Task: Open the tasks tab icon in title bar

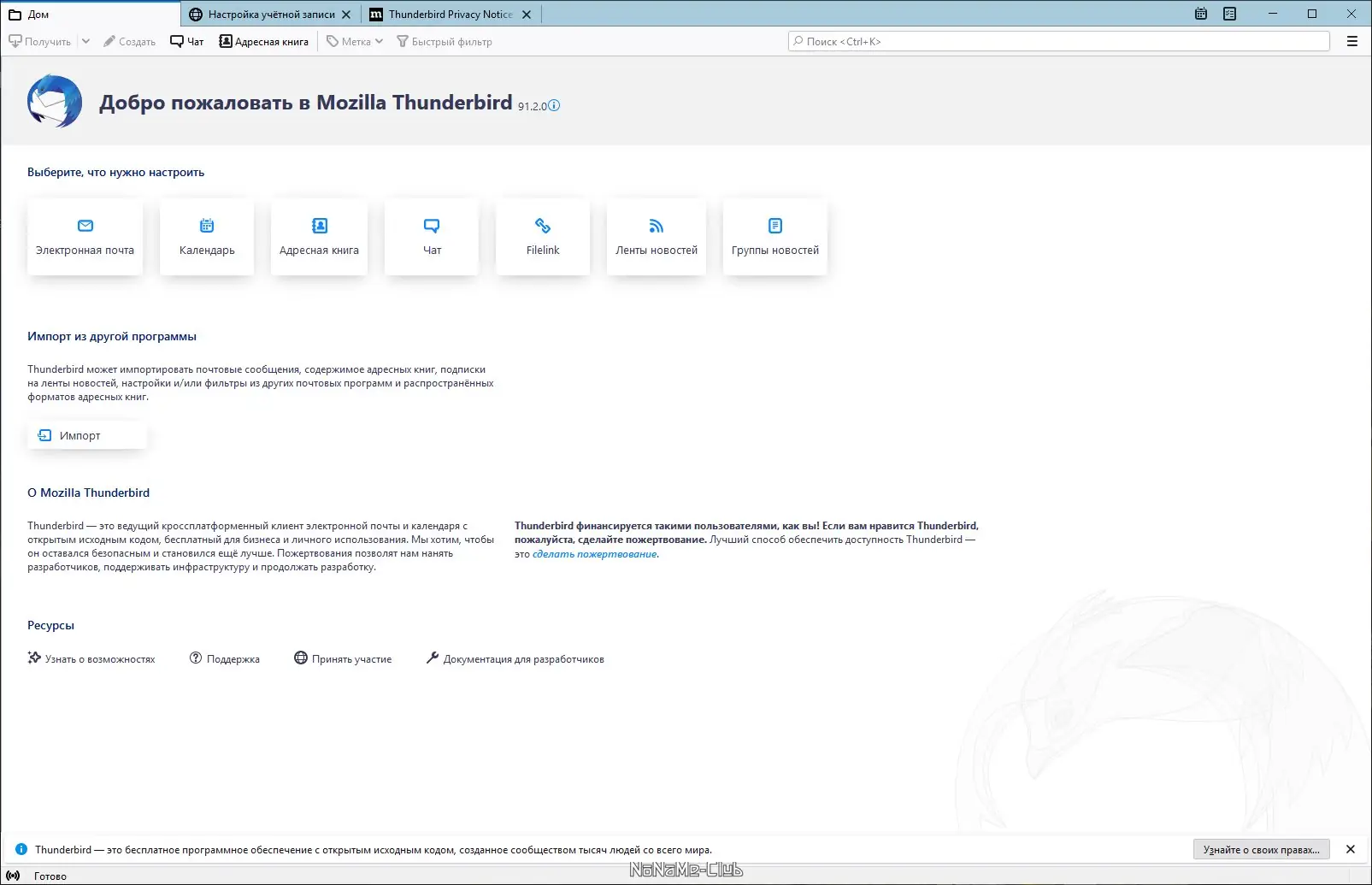Action: coord(1230,14)
